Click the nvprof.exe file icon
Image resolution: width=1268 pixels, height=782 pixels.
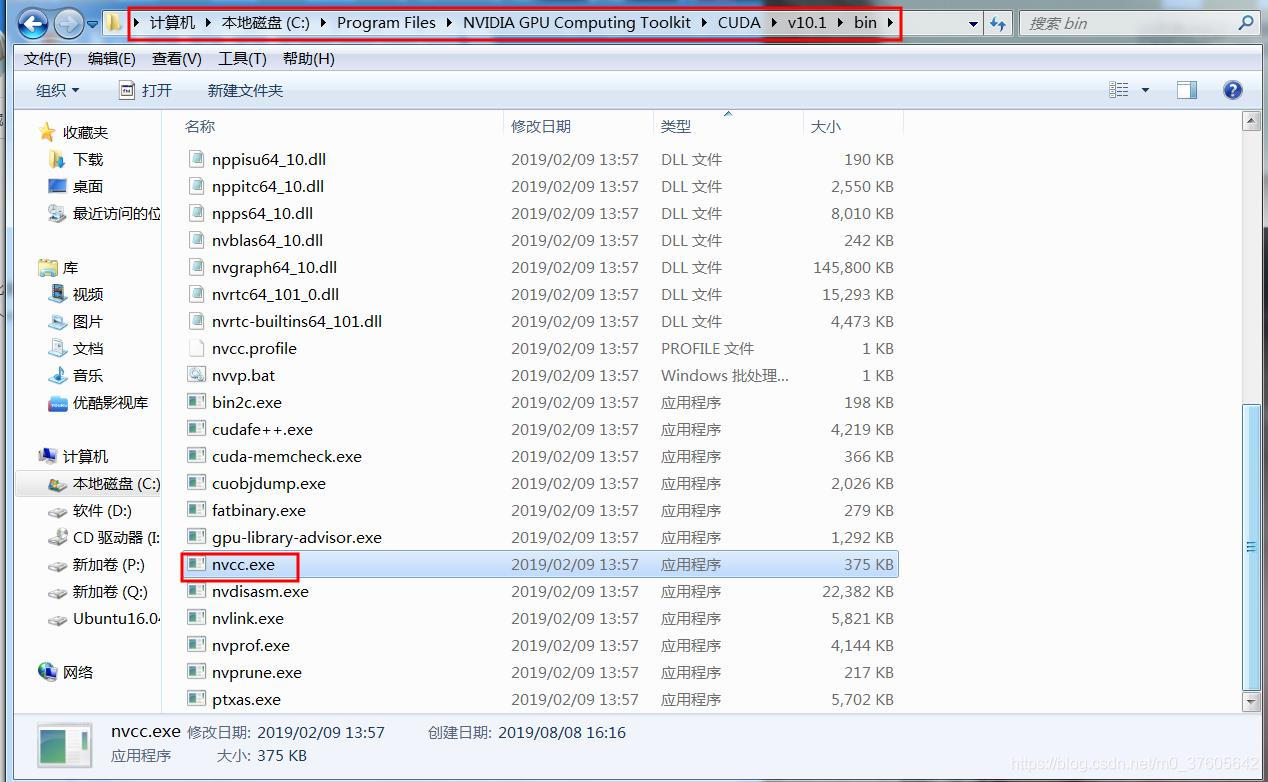point(196,645)
